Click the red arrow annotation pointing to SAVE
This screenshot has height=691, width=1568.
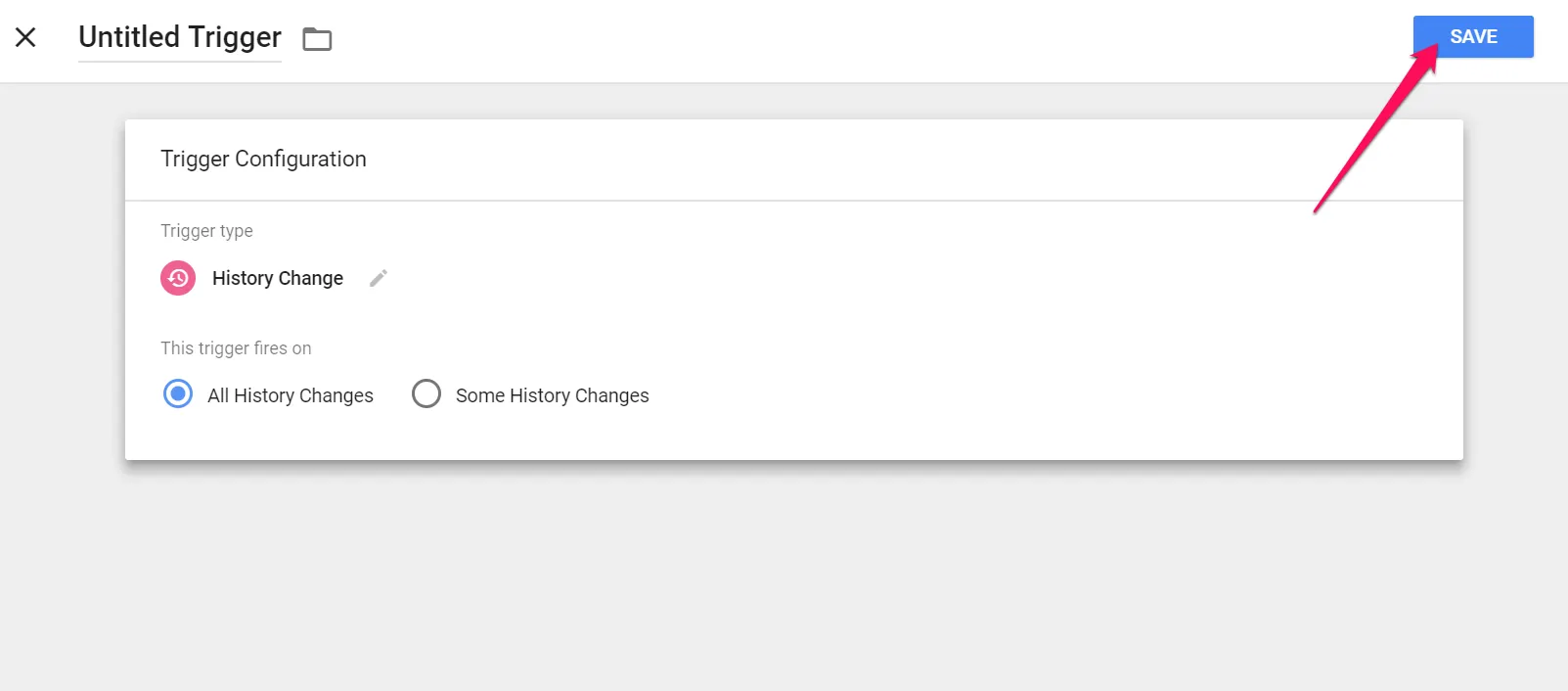point(1369,132)
